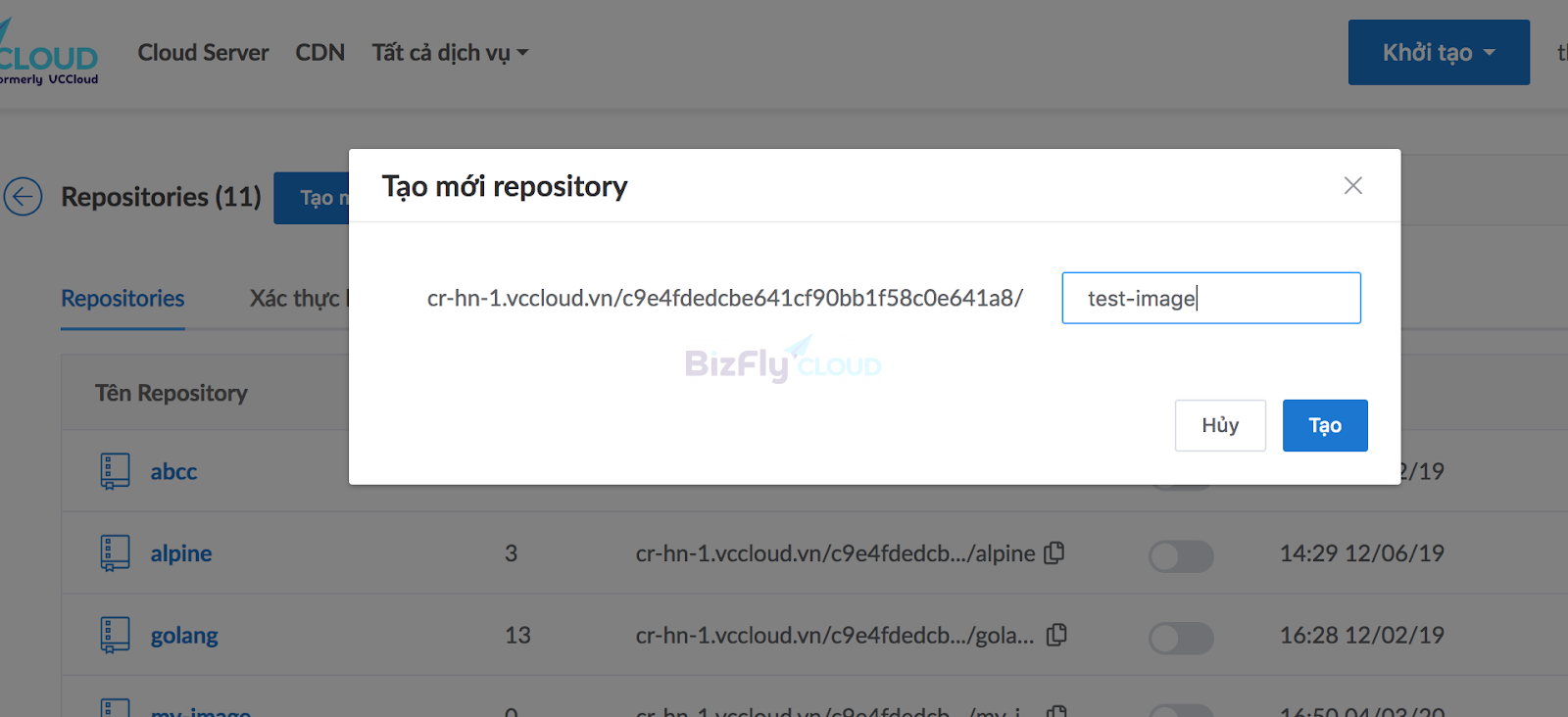The width and height of the screenshot is (1568, 717).
Task: Open the Cloud Server menu
Action: click(203, 53)
